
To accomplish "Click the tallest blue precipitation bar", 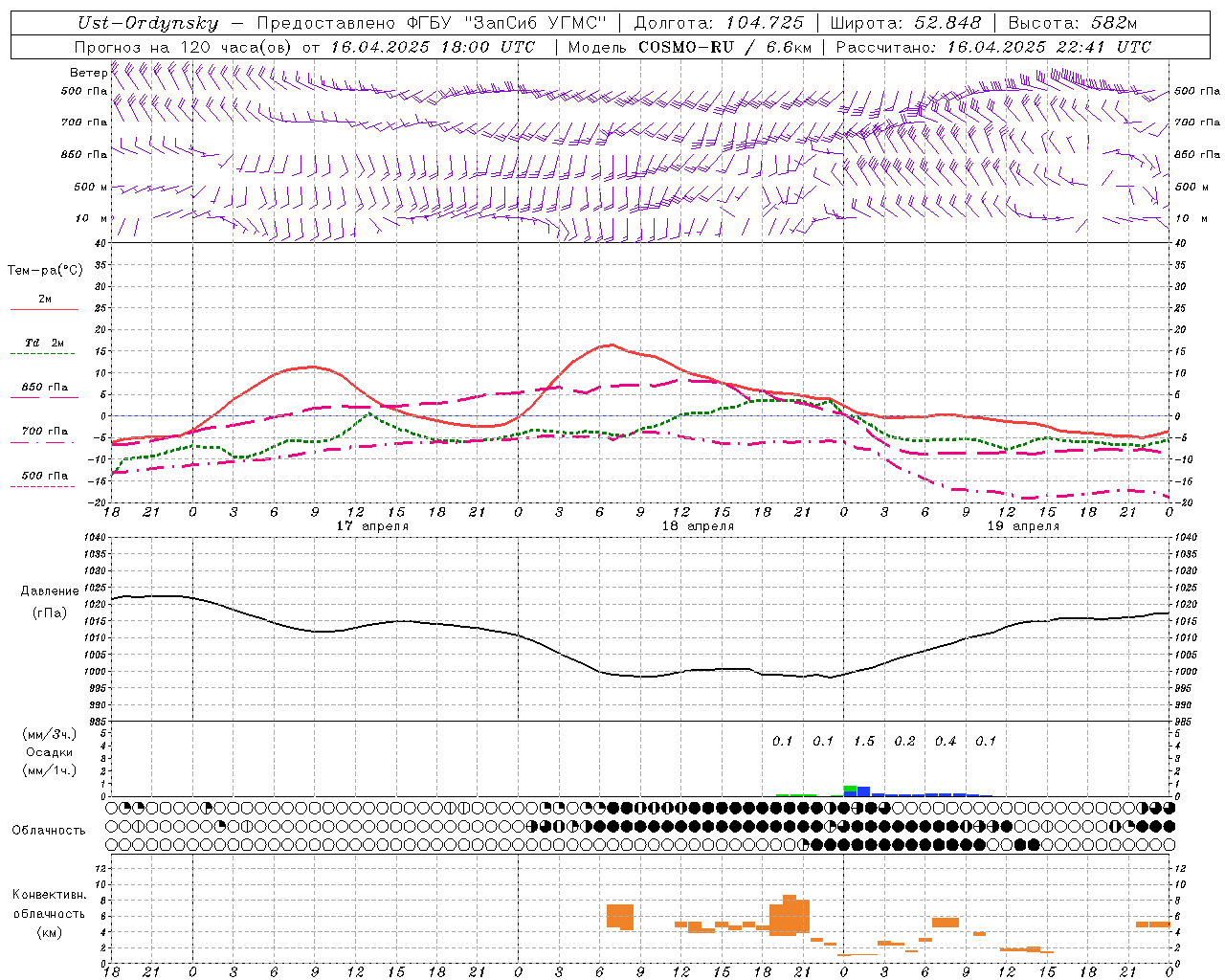I will pos(863,791).
